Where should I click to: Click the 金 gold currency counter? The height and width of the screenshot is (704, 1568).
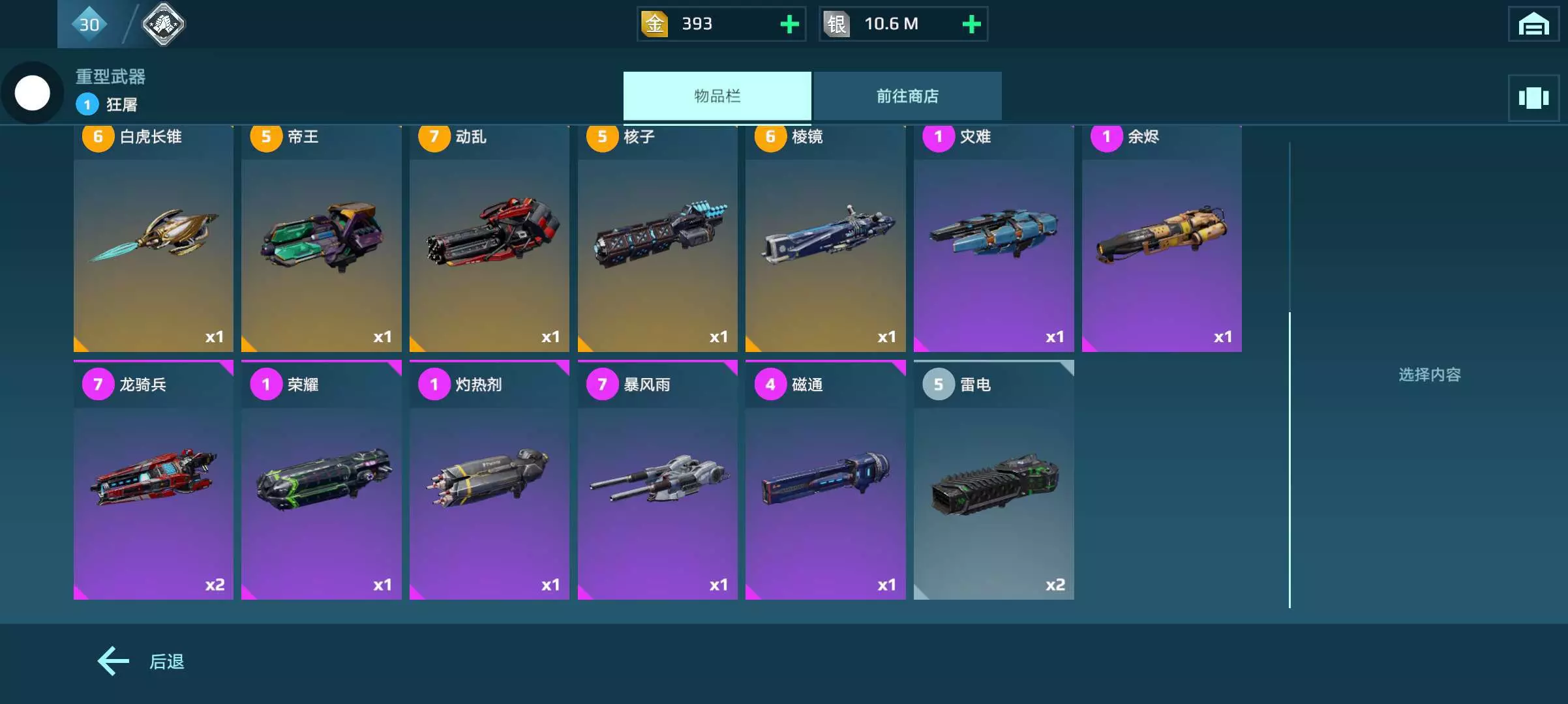[x=721, y=24]
